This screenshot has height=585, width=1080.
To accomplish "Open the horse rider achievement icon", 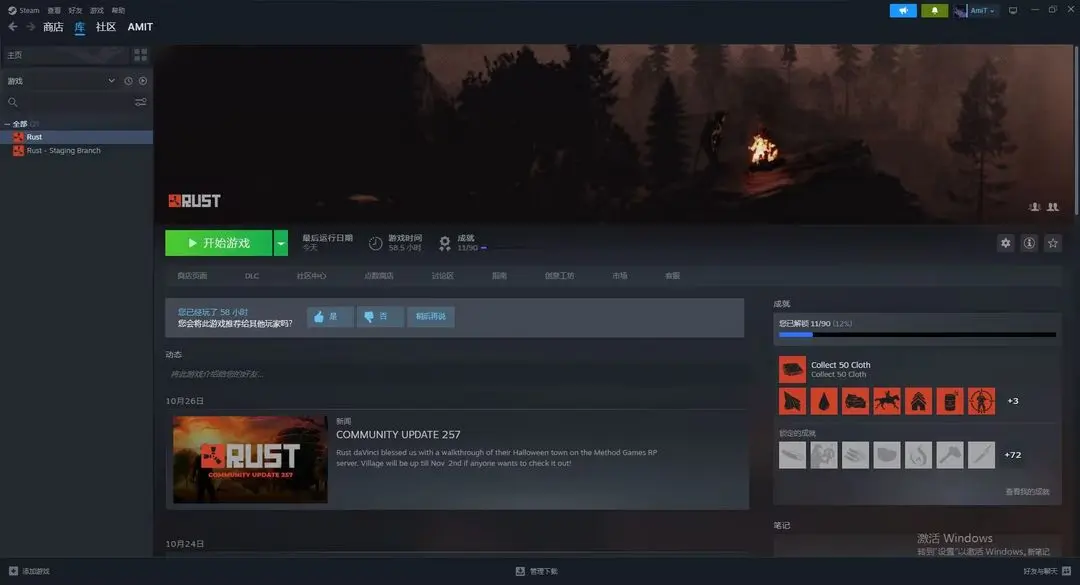I will (886, 401).
